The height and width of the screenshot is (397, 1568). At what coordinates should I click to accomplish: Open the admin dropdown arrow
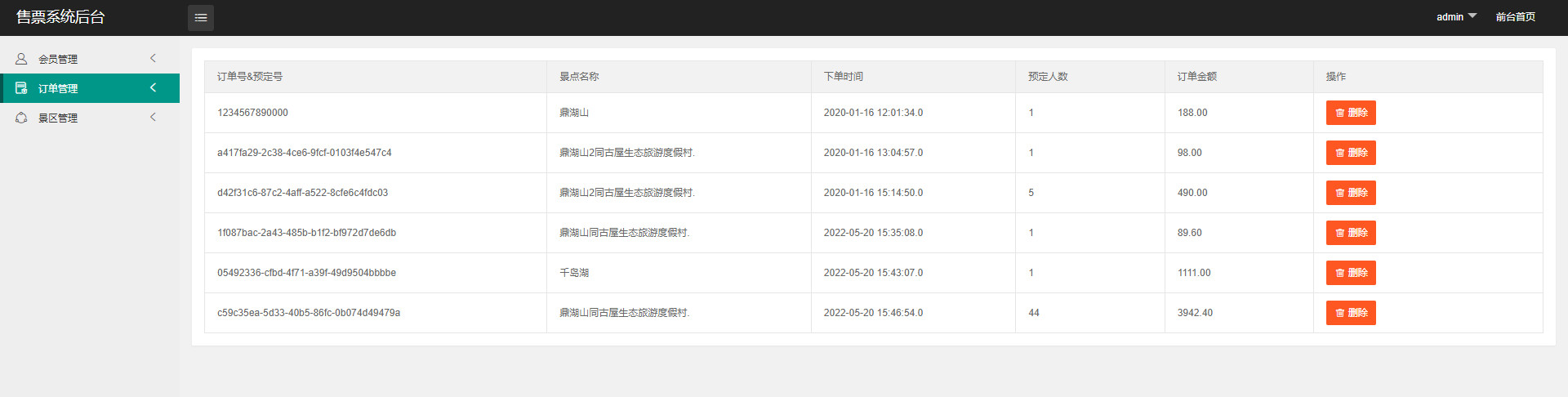1472,16
